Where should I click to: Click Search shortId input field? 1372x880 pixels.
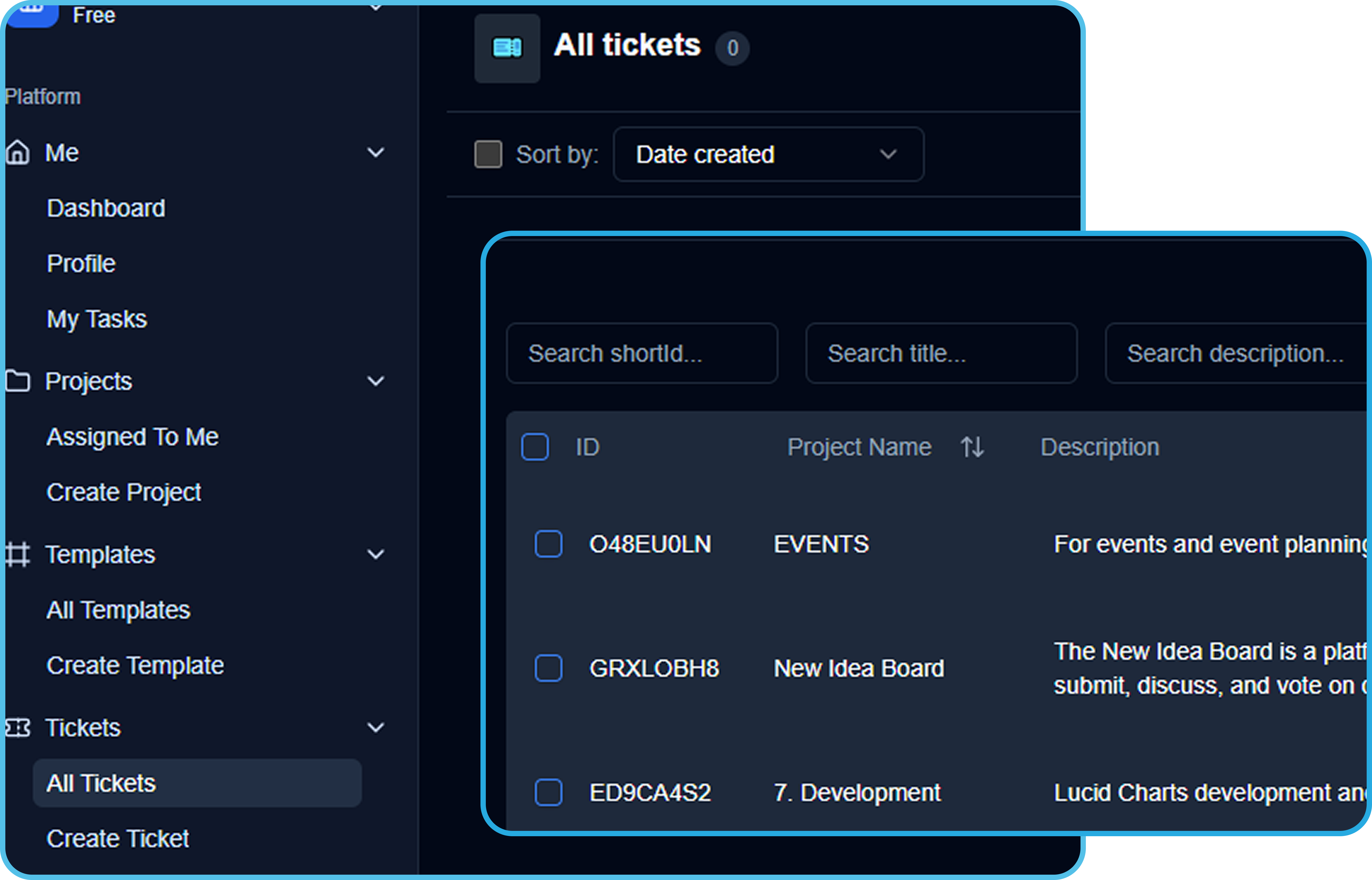pyautogui.click(x=642, y=353)
